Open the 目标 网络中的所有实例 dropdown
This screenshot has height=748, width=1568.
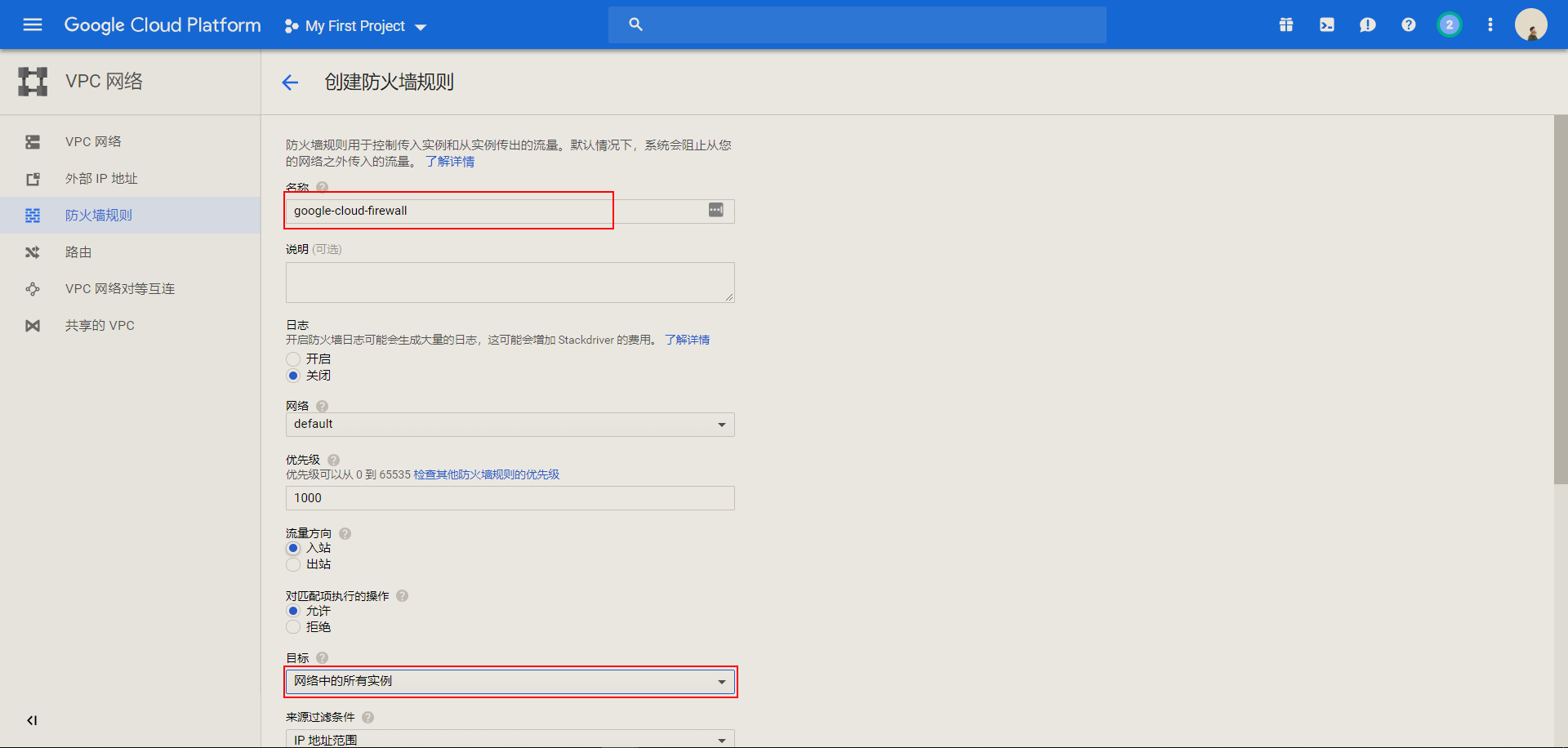point(510,681)
